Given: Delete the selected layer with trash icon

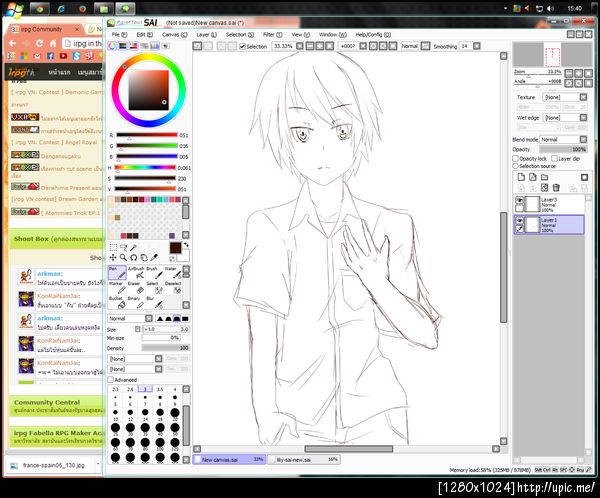Looking at the screenshot, I should click(x=556, y=188).
